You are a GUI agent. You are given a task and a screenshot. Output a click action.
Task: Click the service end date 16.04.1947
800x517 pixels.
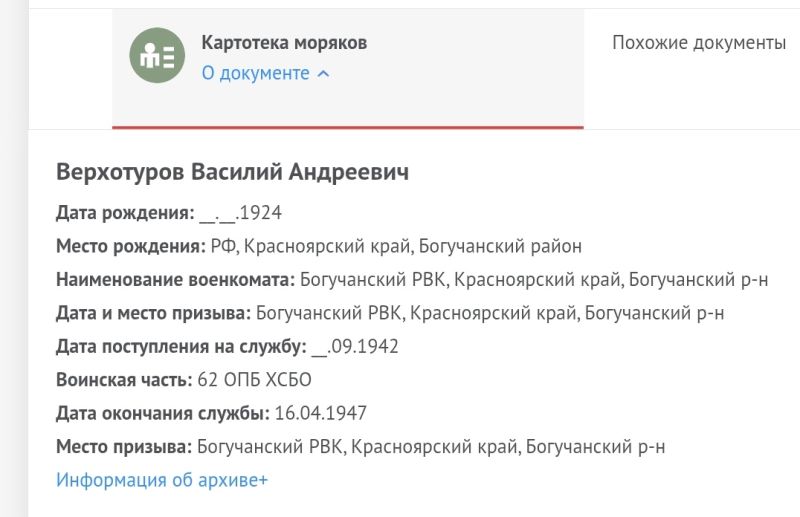pyautogui.click(x=320, y=413)
